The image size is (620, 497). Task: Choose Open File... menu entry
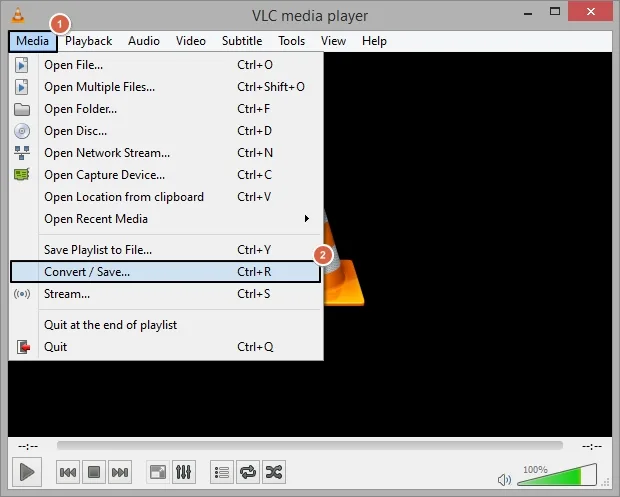coord(166,65)
